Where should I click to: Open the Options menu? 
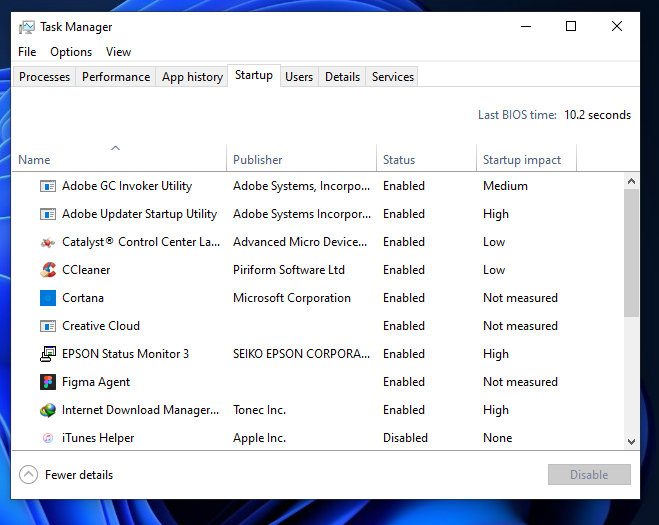pos(71,52)
